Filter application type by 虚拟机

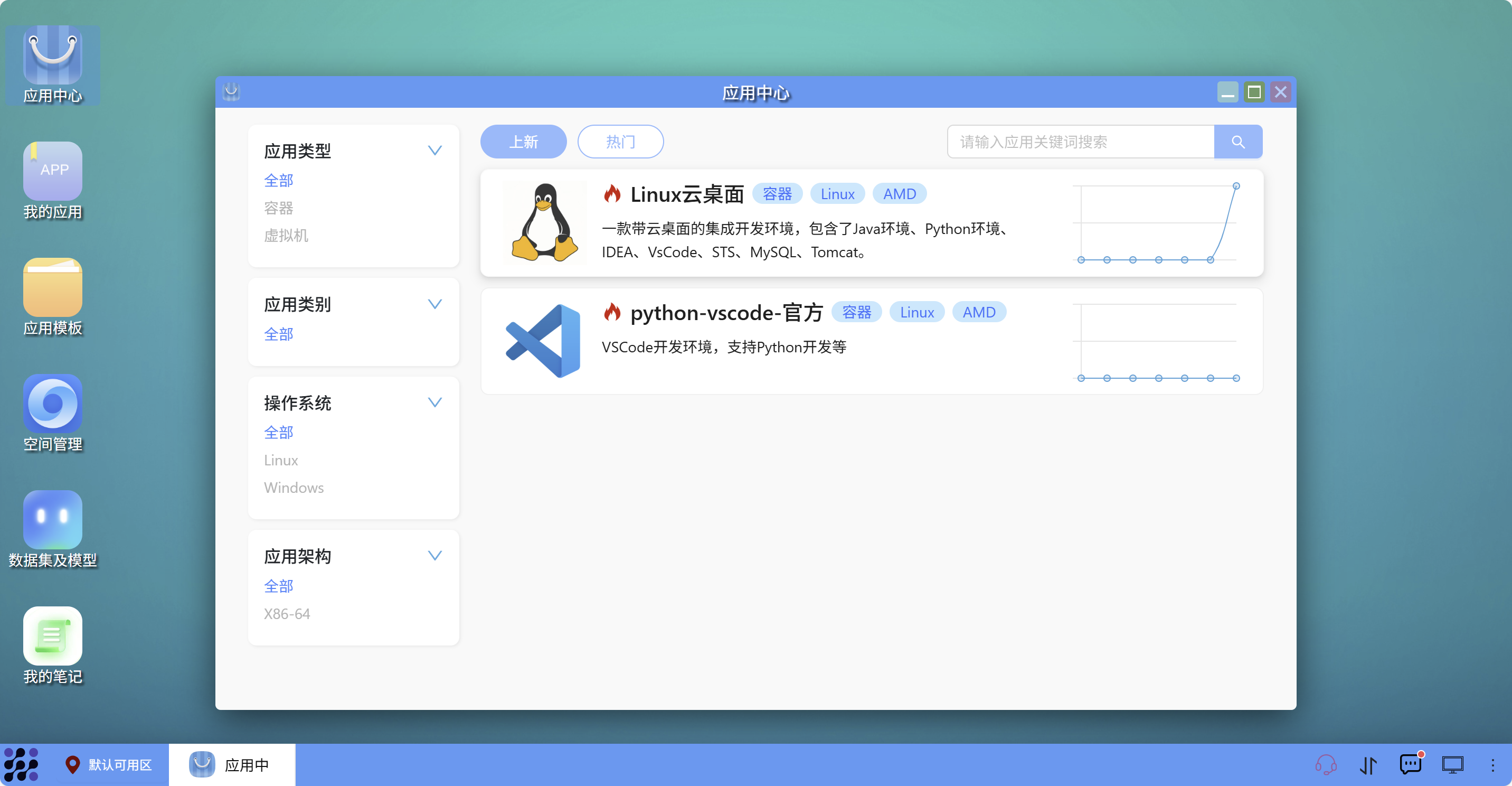point(286,236)
